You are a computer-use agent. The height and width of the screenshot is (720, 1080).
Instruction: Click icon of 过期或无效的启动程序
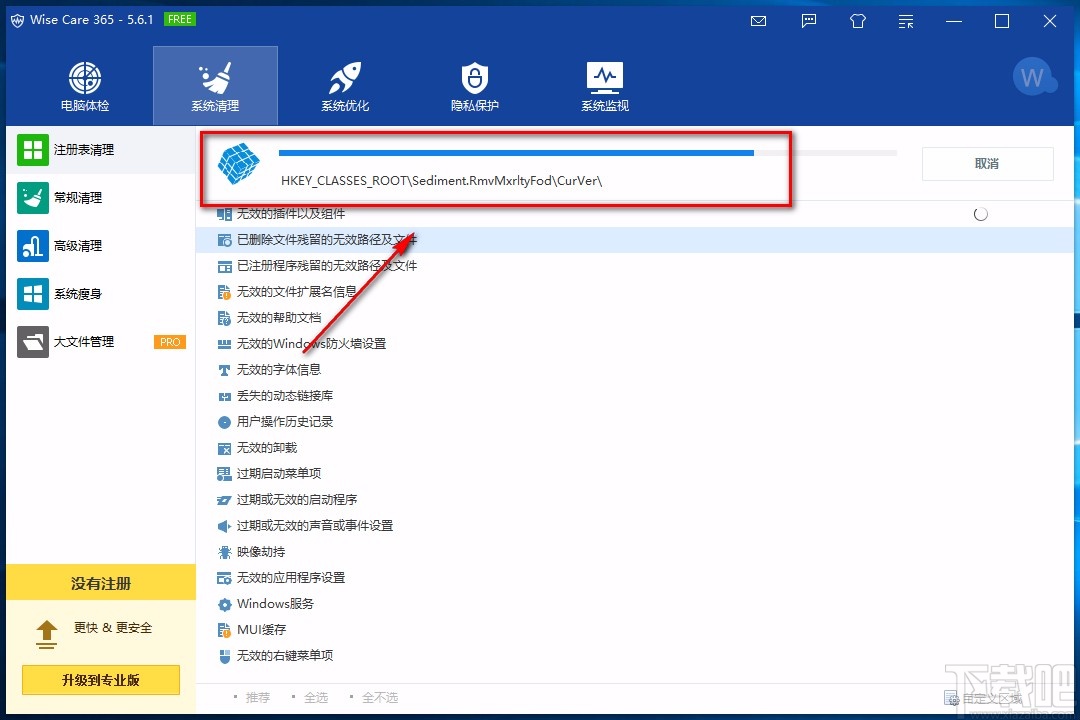pyautogui.click(x=224, y=500)
